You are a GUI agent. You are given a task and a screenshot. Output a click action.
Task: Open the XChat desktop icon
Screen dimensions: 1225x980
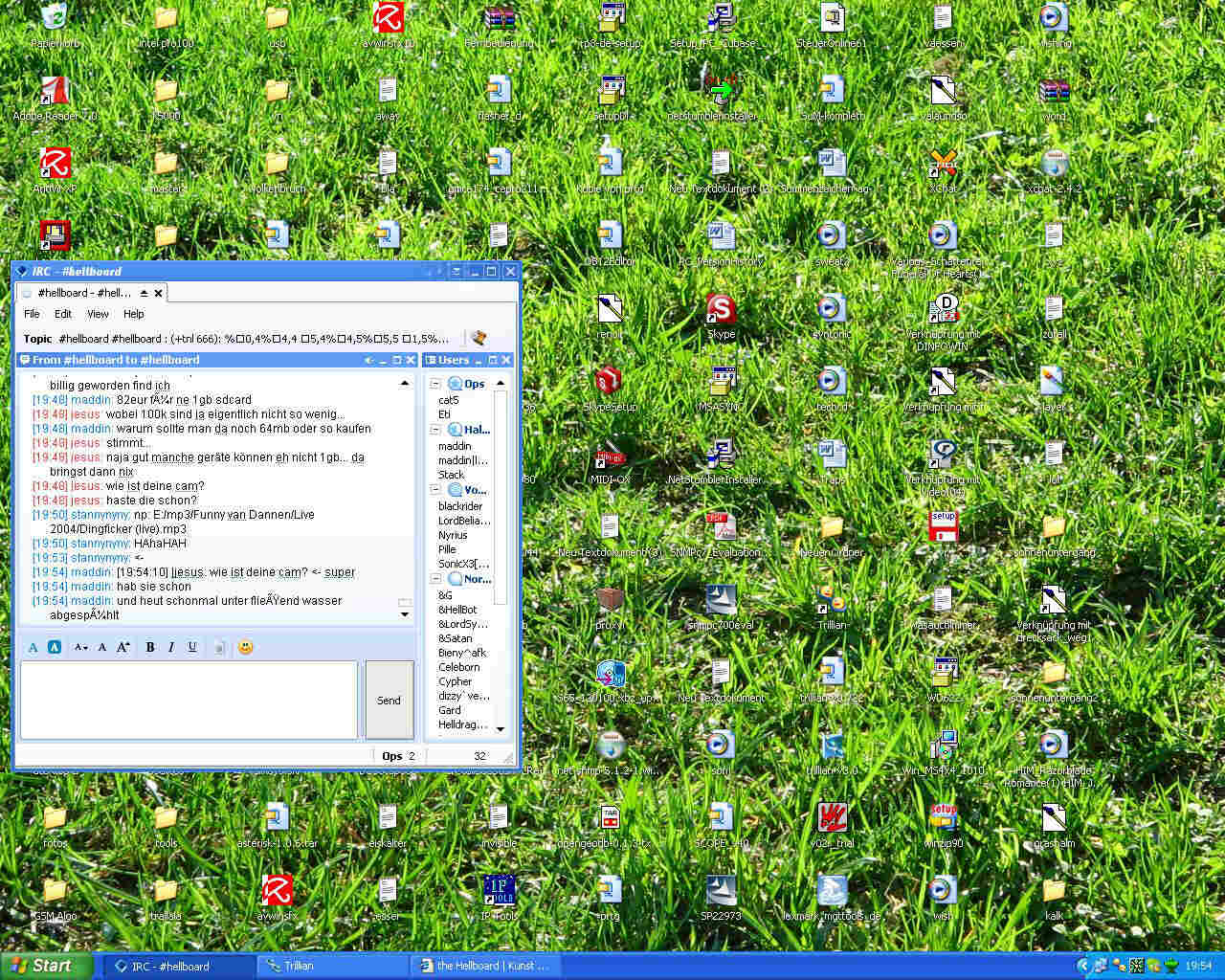[x=943, y=167]
